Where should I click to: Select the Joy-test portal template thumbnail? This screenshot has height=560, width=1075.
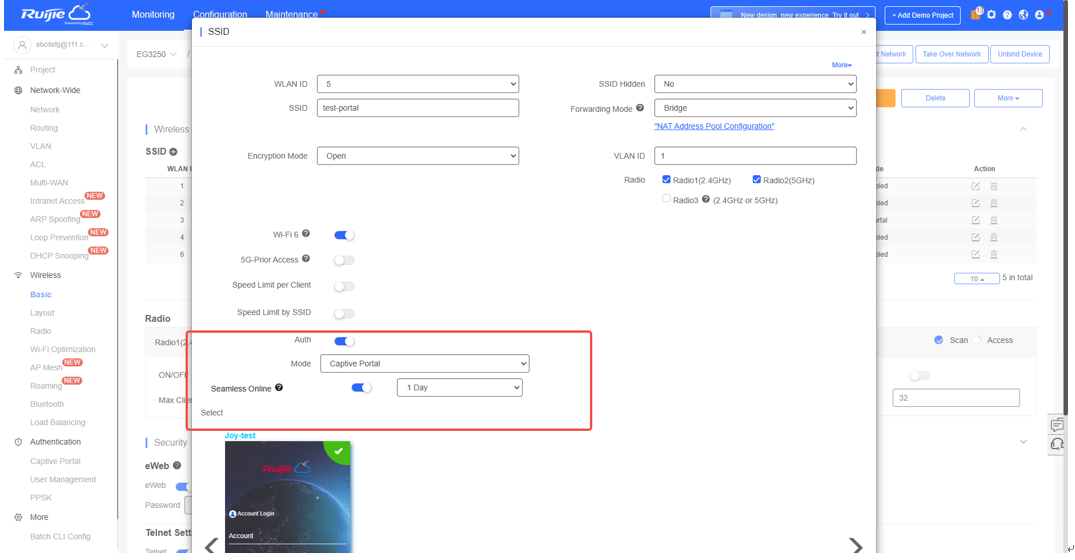(x=287, y=496)
